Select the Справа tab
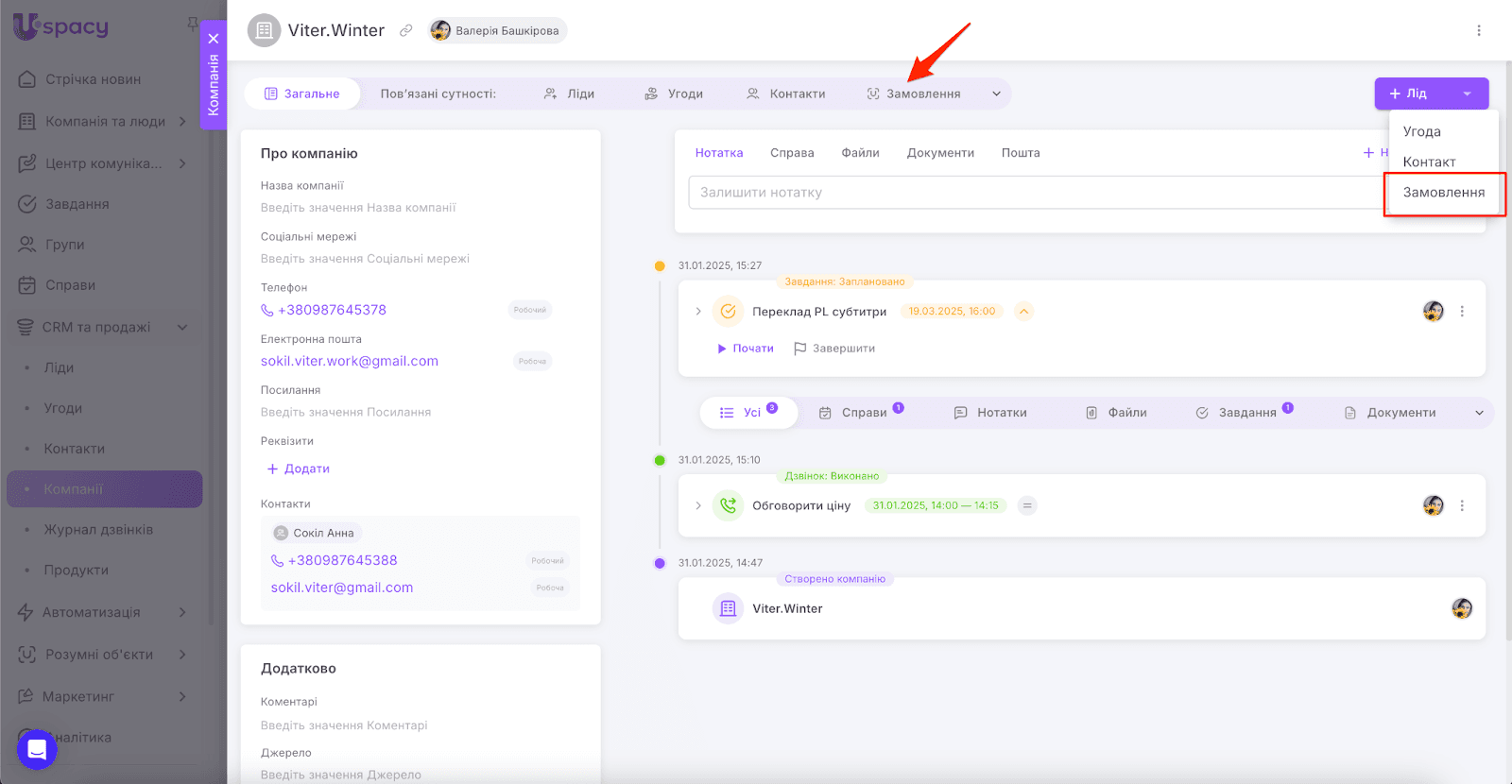 792,153
